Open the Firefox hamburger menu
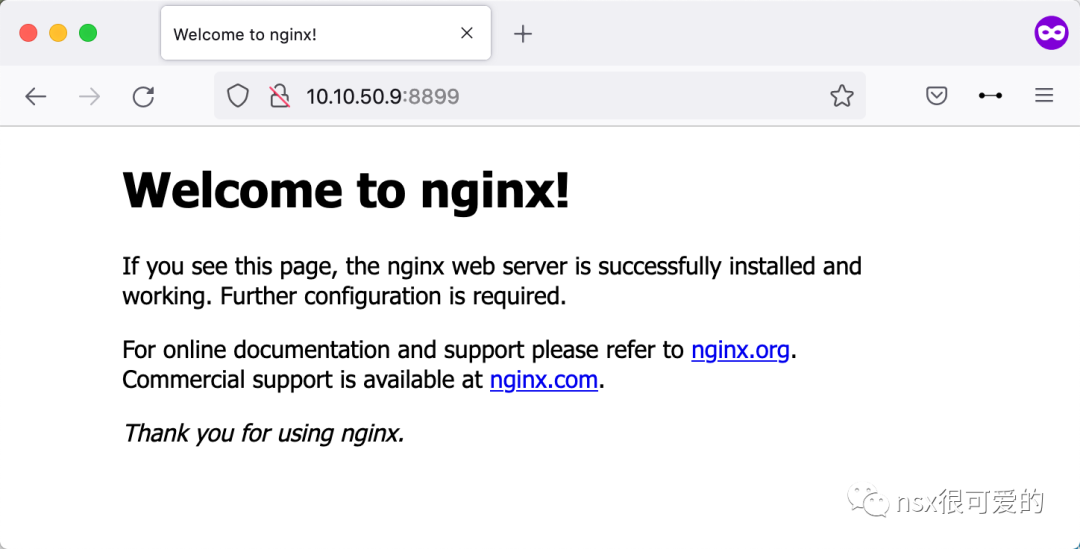Viewport: 1080px width, 549px height. coord(1044,96)
